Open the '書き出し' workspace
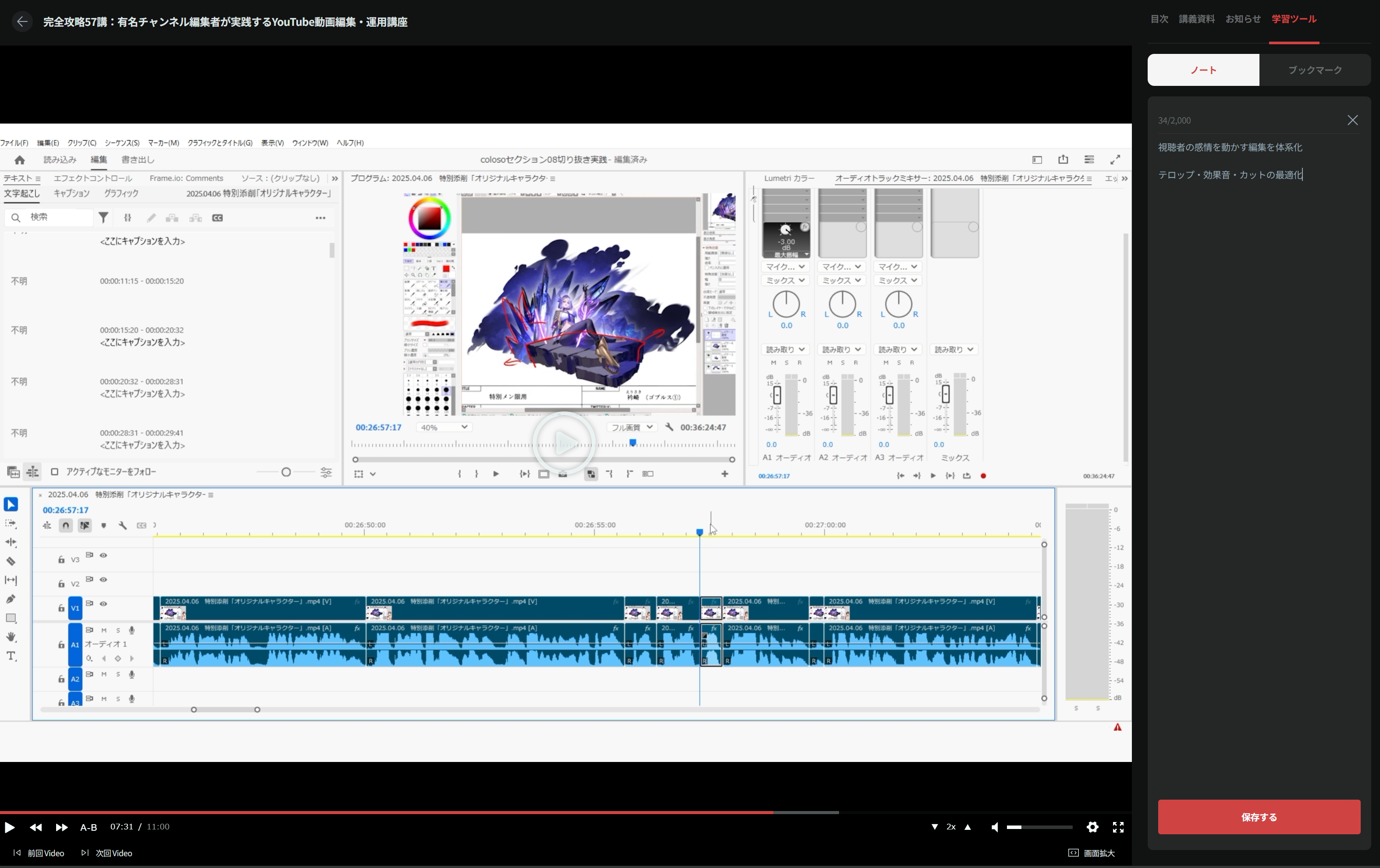 [x=138, y=160]
